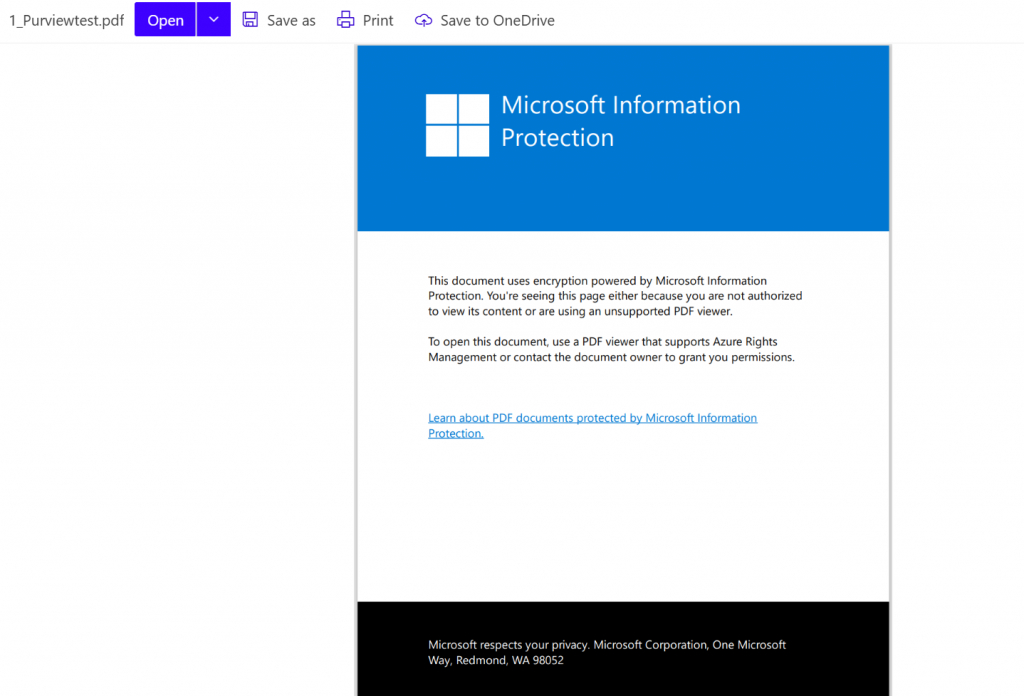
Task: Click the paragraph starting To open this document
Action: 610,350
